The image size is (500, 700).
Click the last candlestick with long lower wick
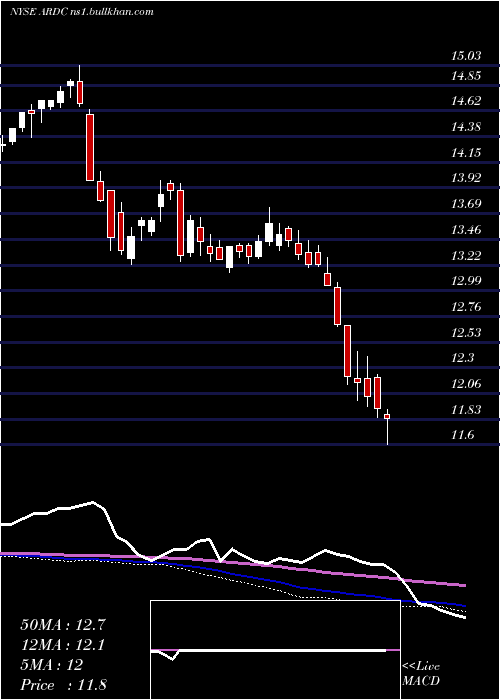(387, 426)
